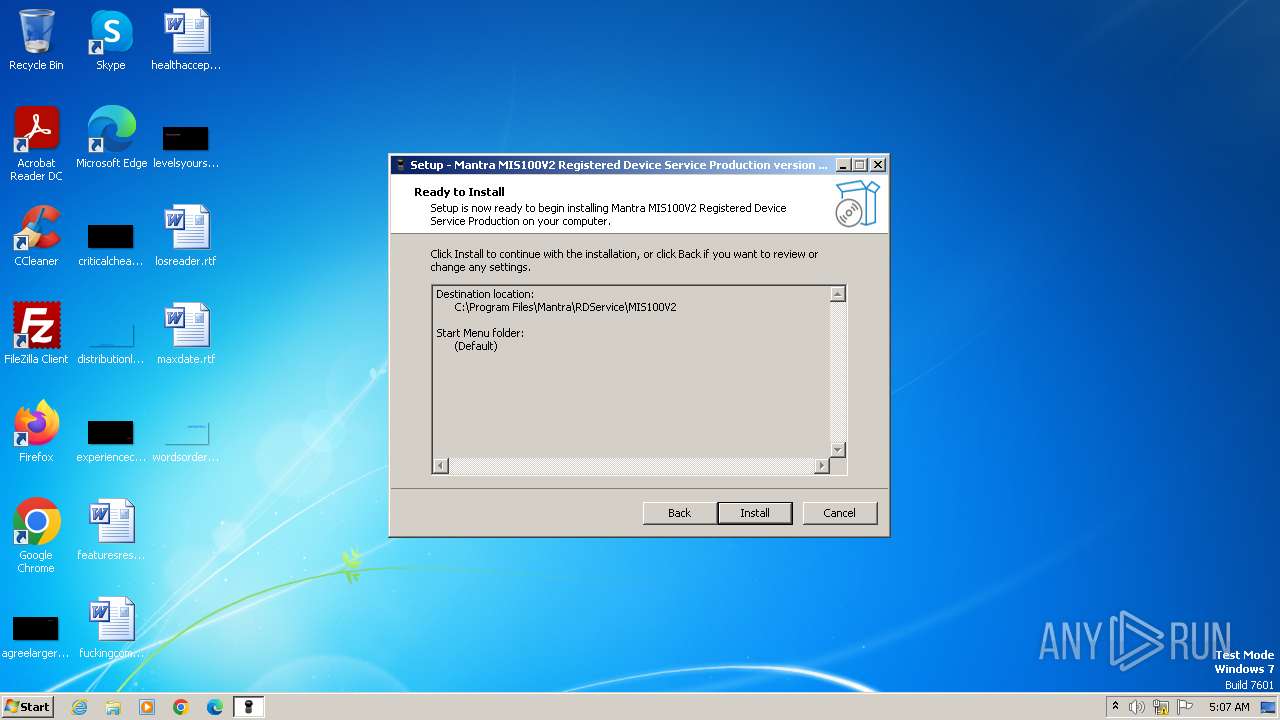This screenshot has height=720, width=1280.
Task: Open Windows Media Player in taskbar
Action: tap(147, 707)
